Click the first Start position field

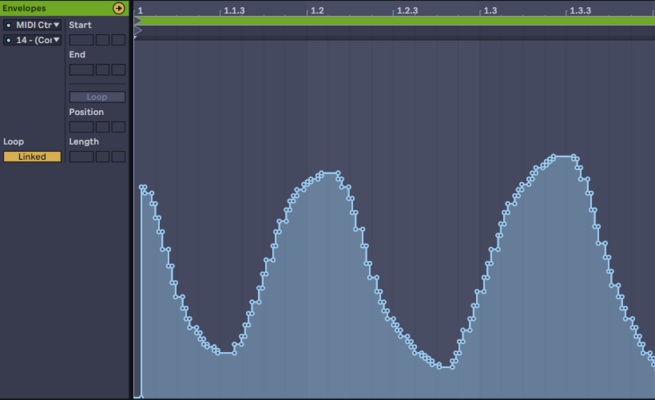[81, 40]
